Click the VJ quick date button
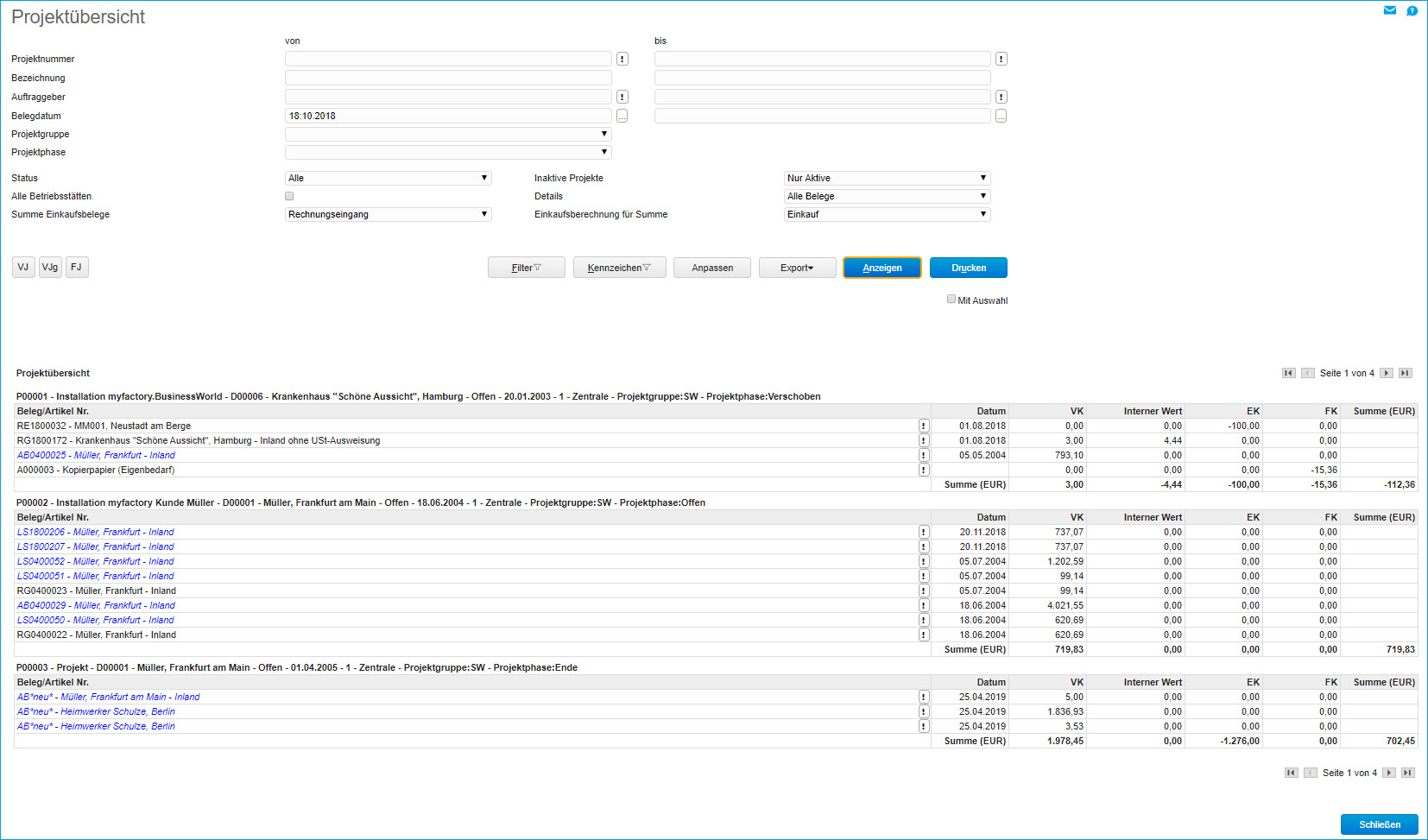This screenshot has height=840, width=1428. tap(23, 267)
